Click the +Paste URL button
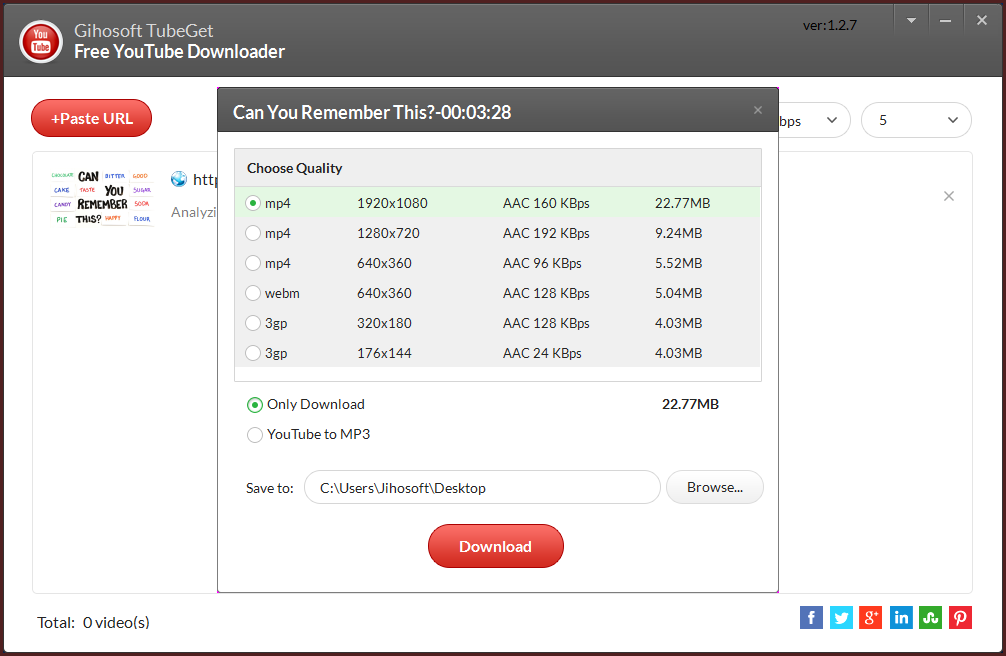Screen dimensions: 1006x656 pos(91,118)
